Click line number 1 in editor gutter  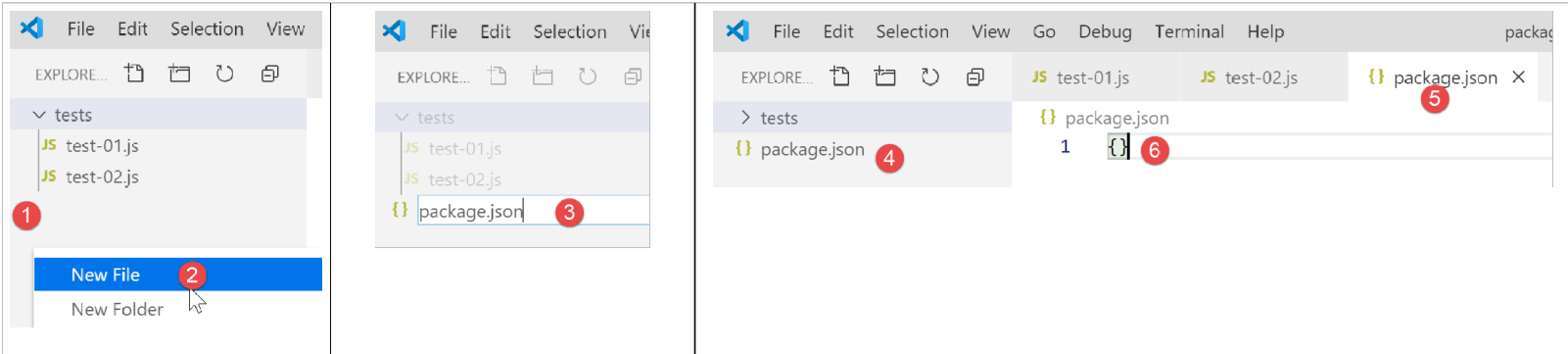[x=1065, y=147]
